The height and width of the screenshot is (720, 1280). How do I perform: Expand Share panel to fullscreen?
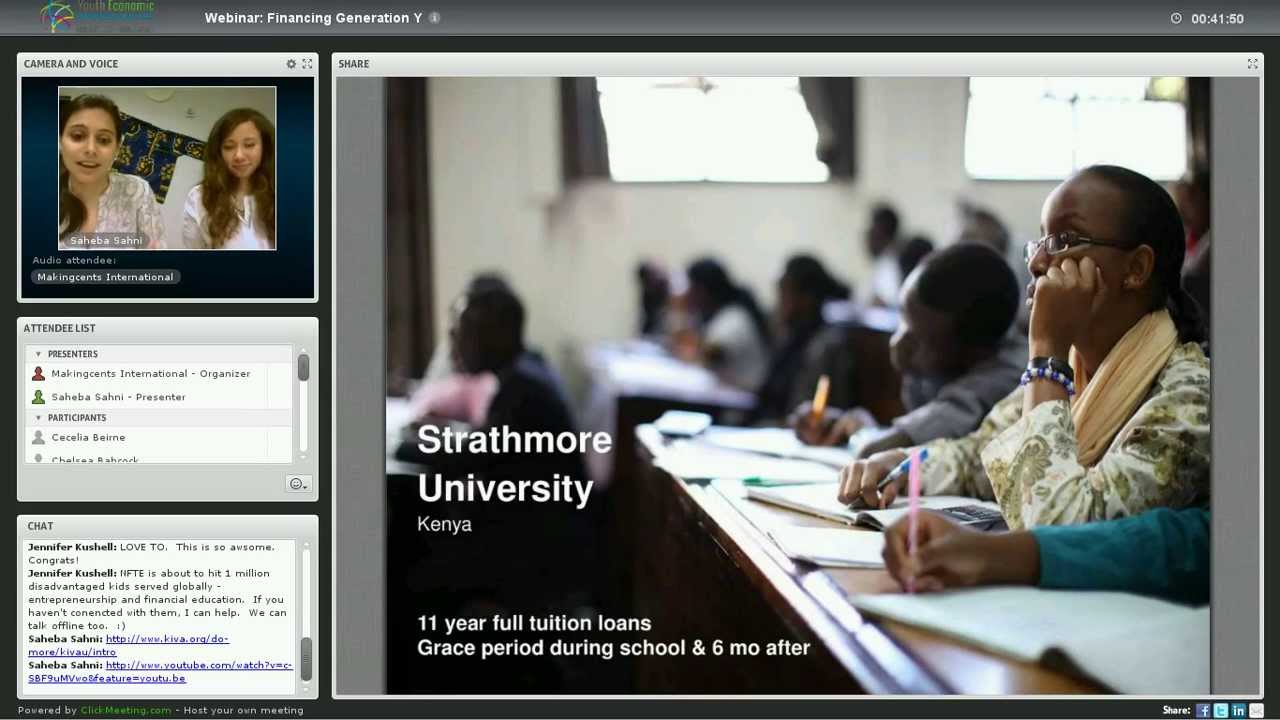pos(1252,64)
